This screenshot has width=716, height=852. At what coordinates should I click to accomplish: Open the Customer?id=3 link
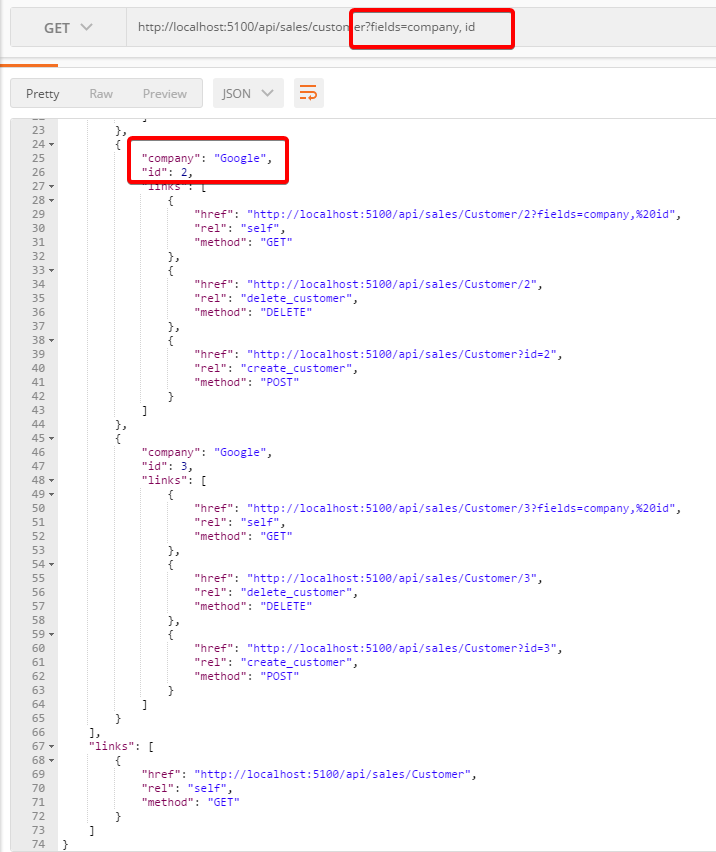pyautogui.click(x=401, y=648)
